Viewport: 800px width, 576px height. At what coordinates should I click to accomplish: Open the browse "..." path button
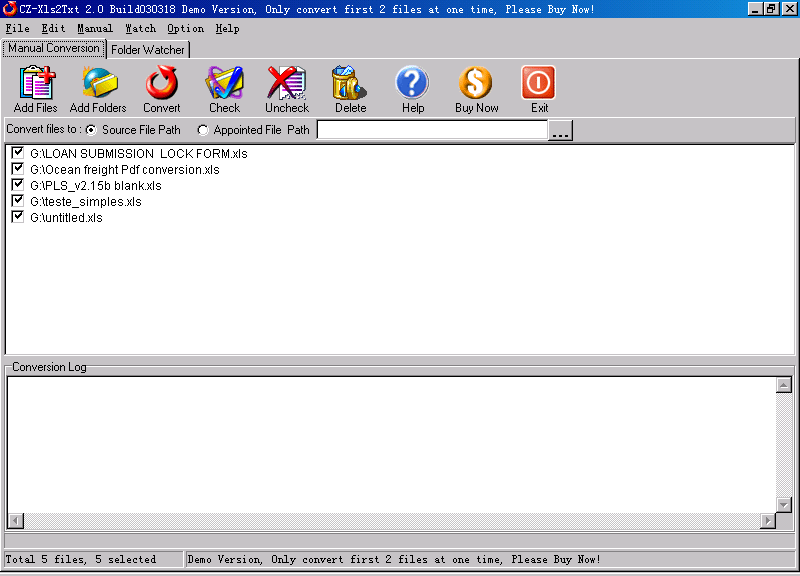[560, 131]
